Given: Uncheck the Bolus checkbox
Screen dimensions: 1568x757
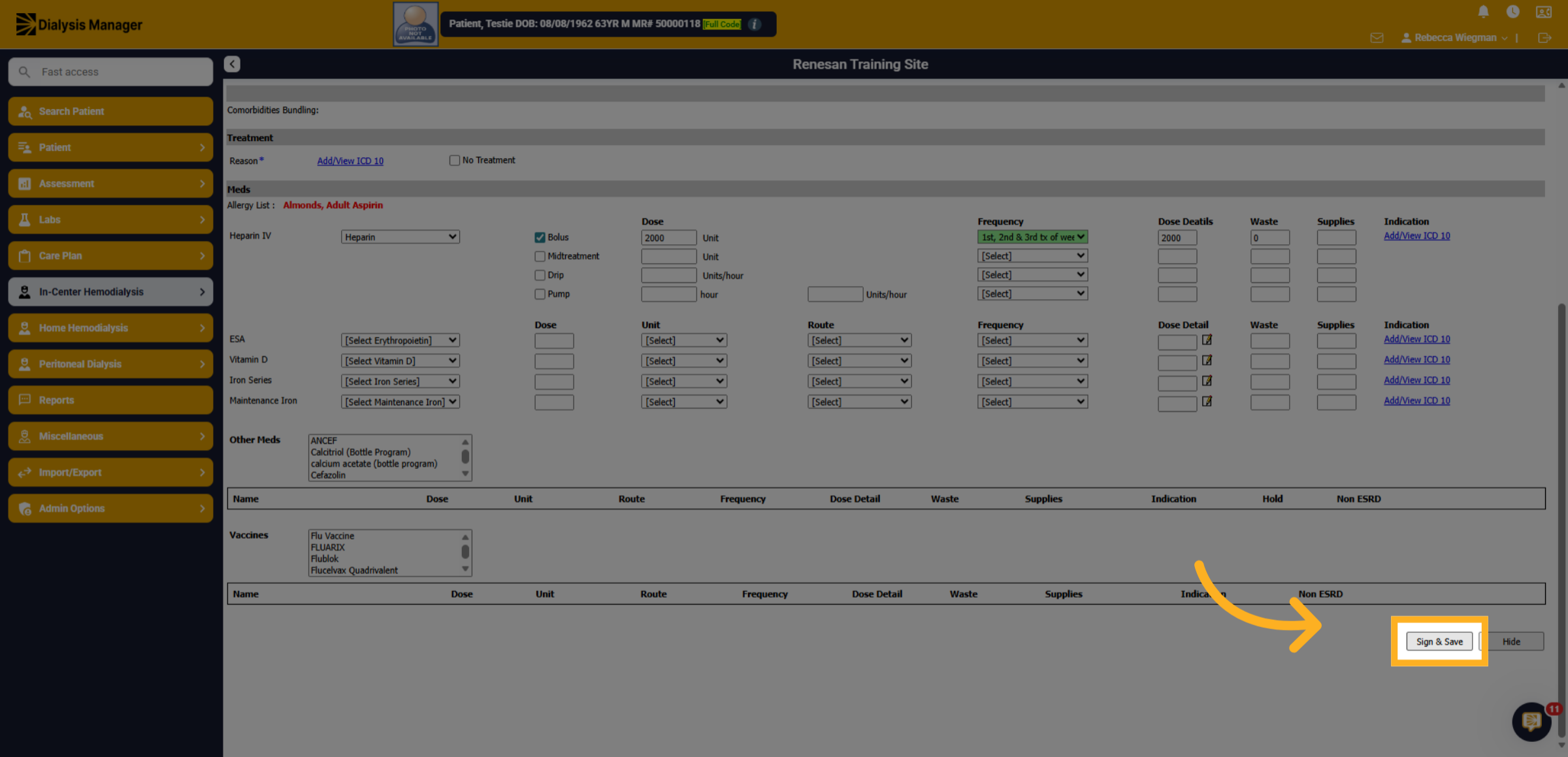Looking at the screenshot, I should 540,237.
